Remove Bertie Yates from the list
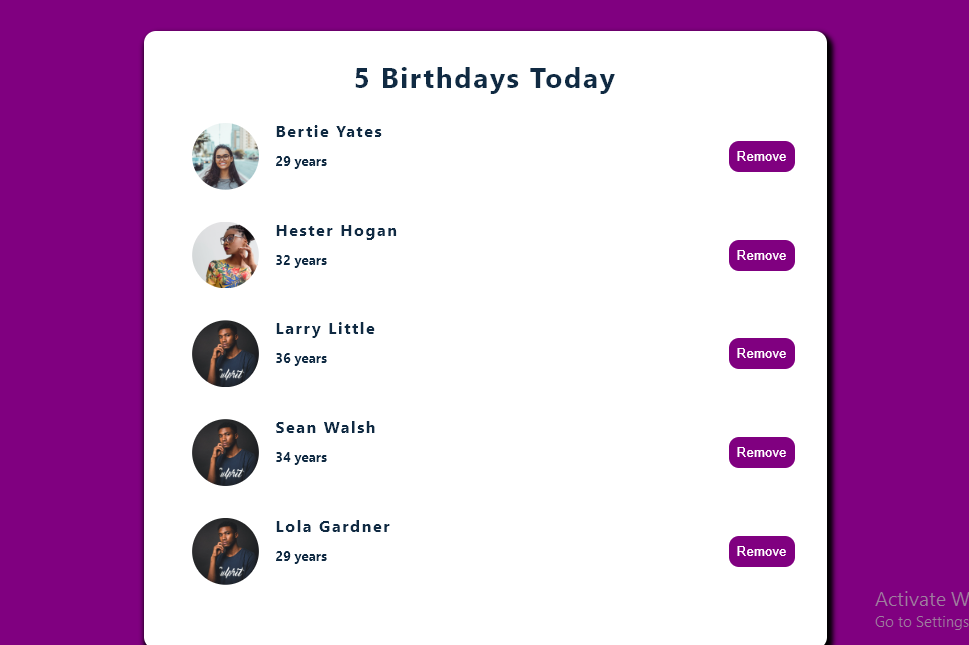This screenshot has width=969, height=645. [x=761, y=156]
